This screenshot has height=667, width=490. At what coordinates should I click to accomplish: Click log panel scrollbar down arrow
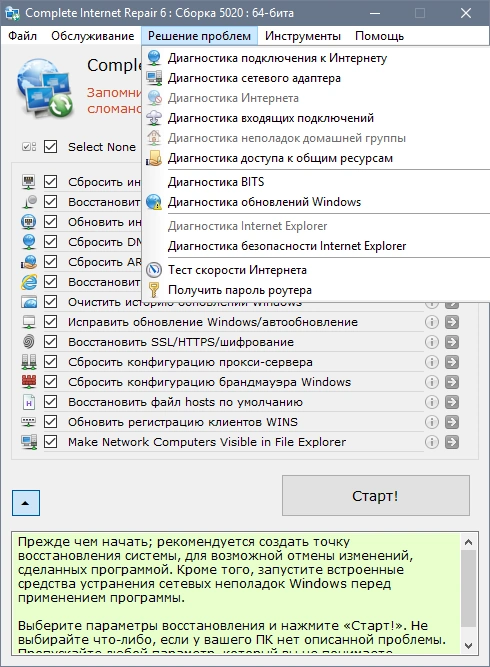click(468, 645)
